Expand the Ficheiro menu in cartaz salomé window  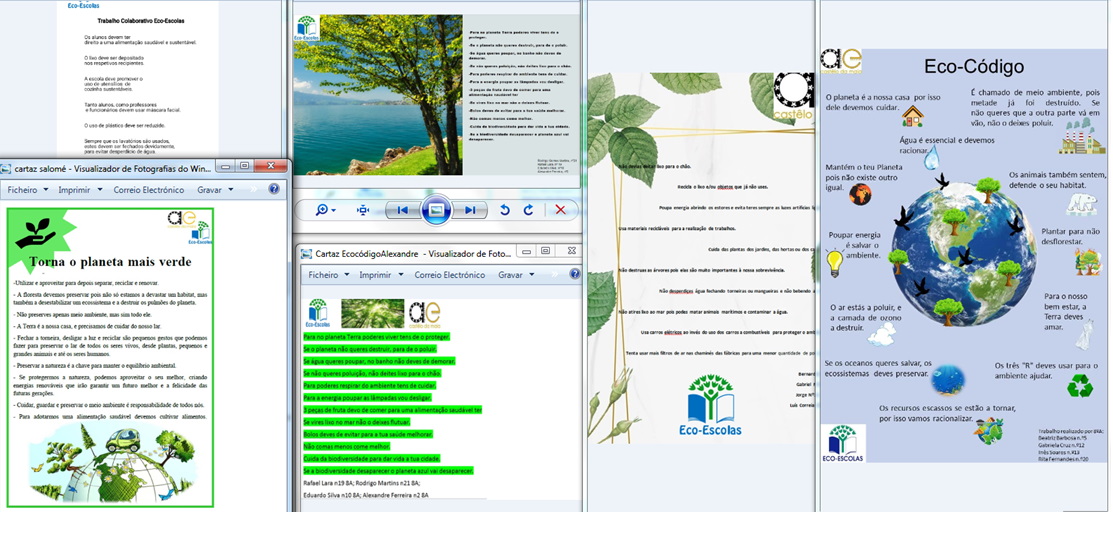(27, 189)
